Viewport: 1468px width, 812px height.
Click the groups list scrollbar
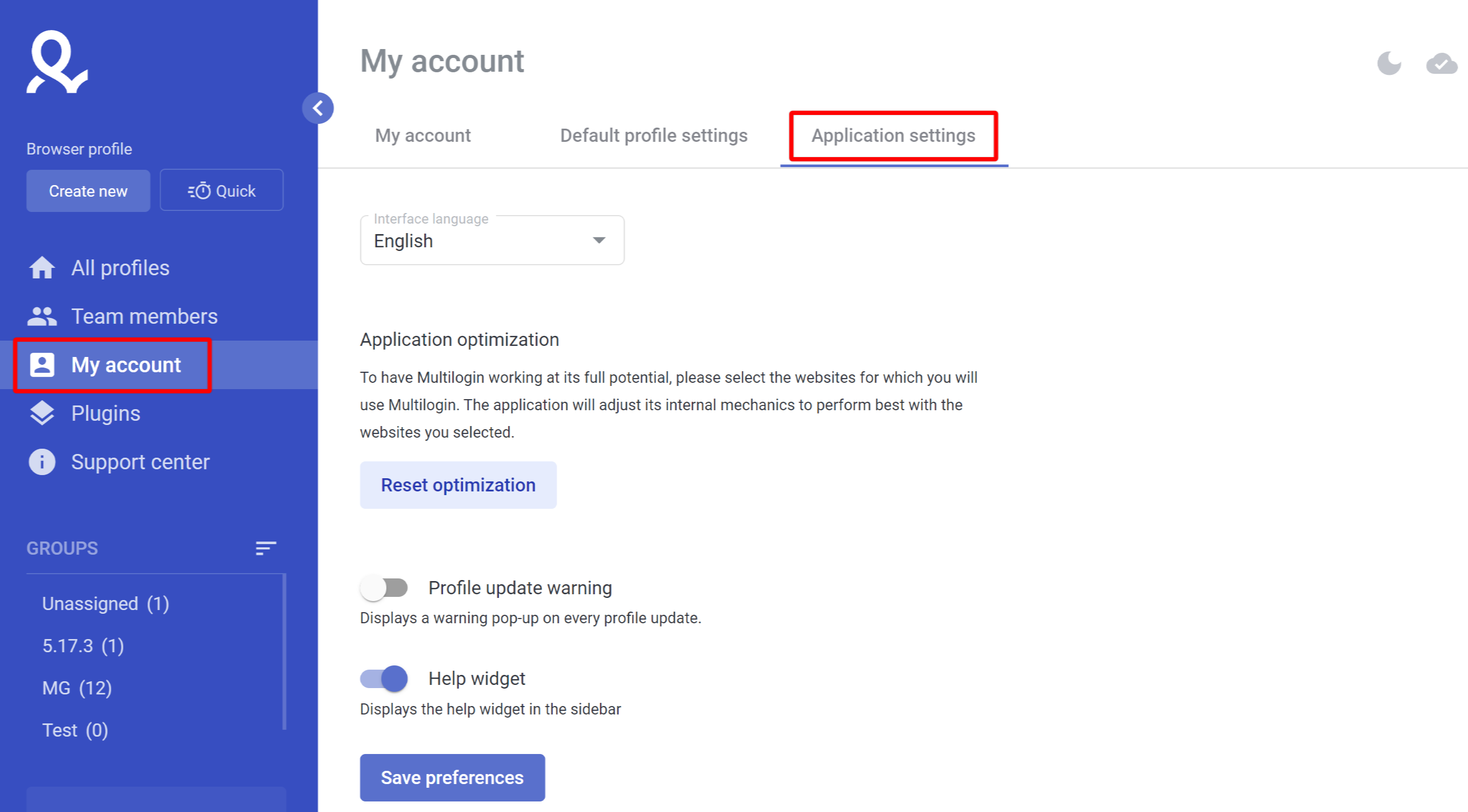[x=284, y=652]
